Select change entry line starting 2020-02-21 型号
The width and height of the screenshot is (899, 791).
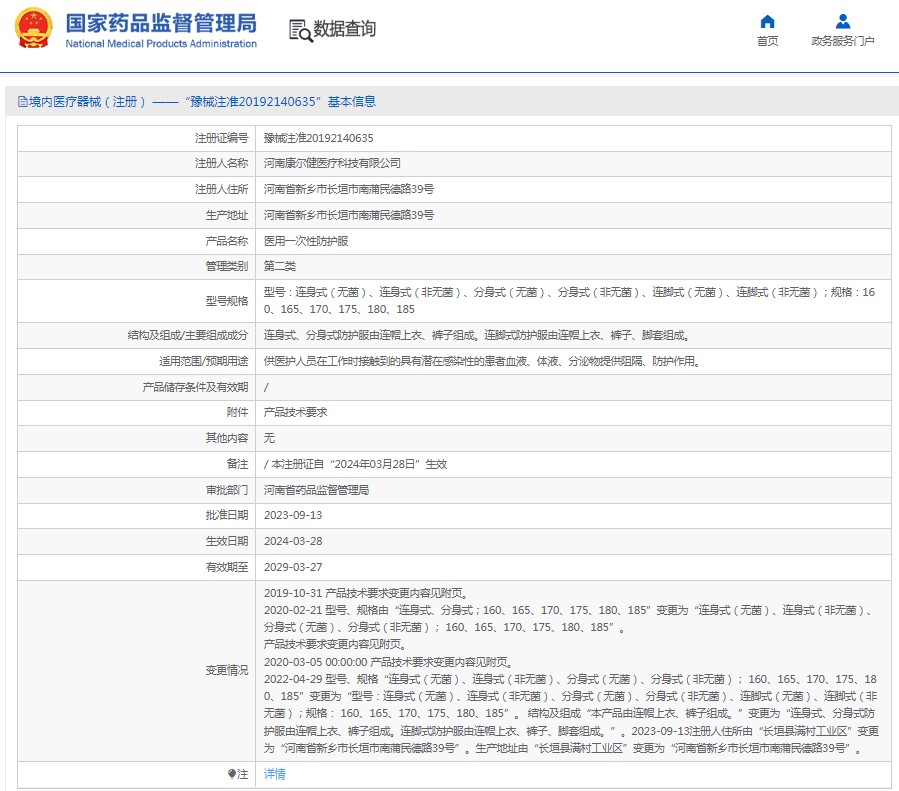click(569, 619)
